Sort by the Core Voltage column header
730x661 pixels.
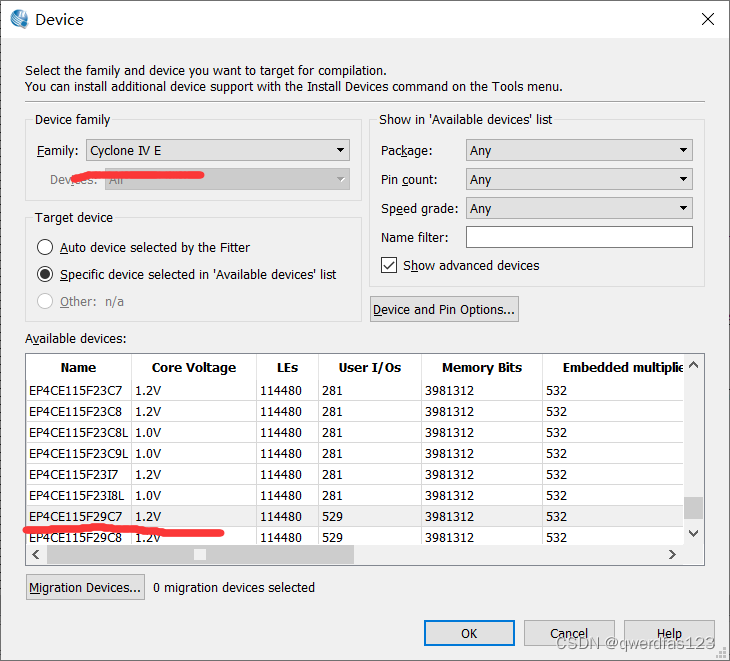[194, 367]
